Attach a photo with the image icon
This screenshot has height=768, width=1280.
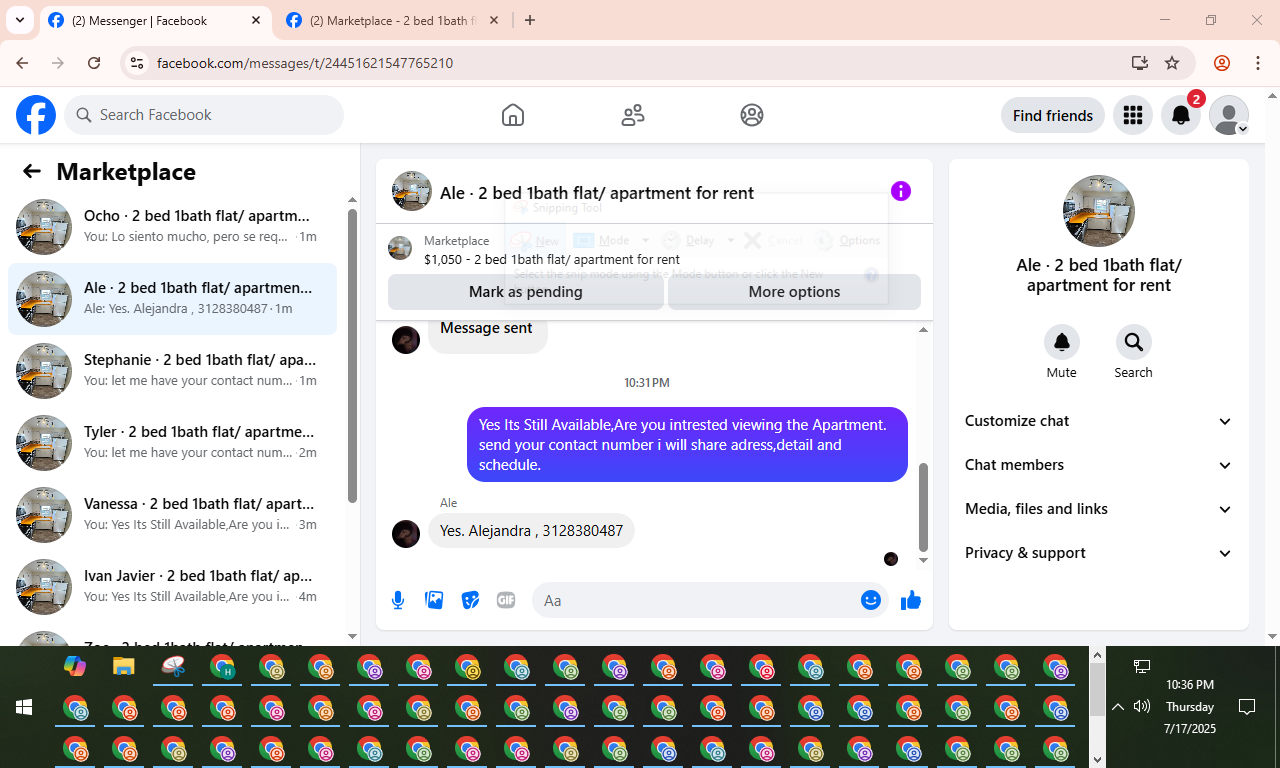[434, 600]
